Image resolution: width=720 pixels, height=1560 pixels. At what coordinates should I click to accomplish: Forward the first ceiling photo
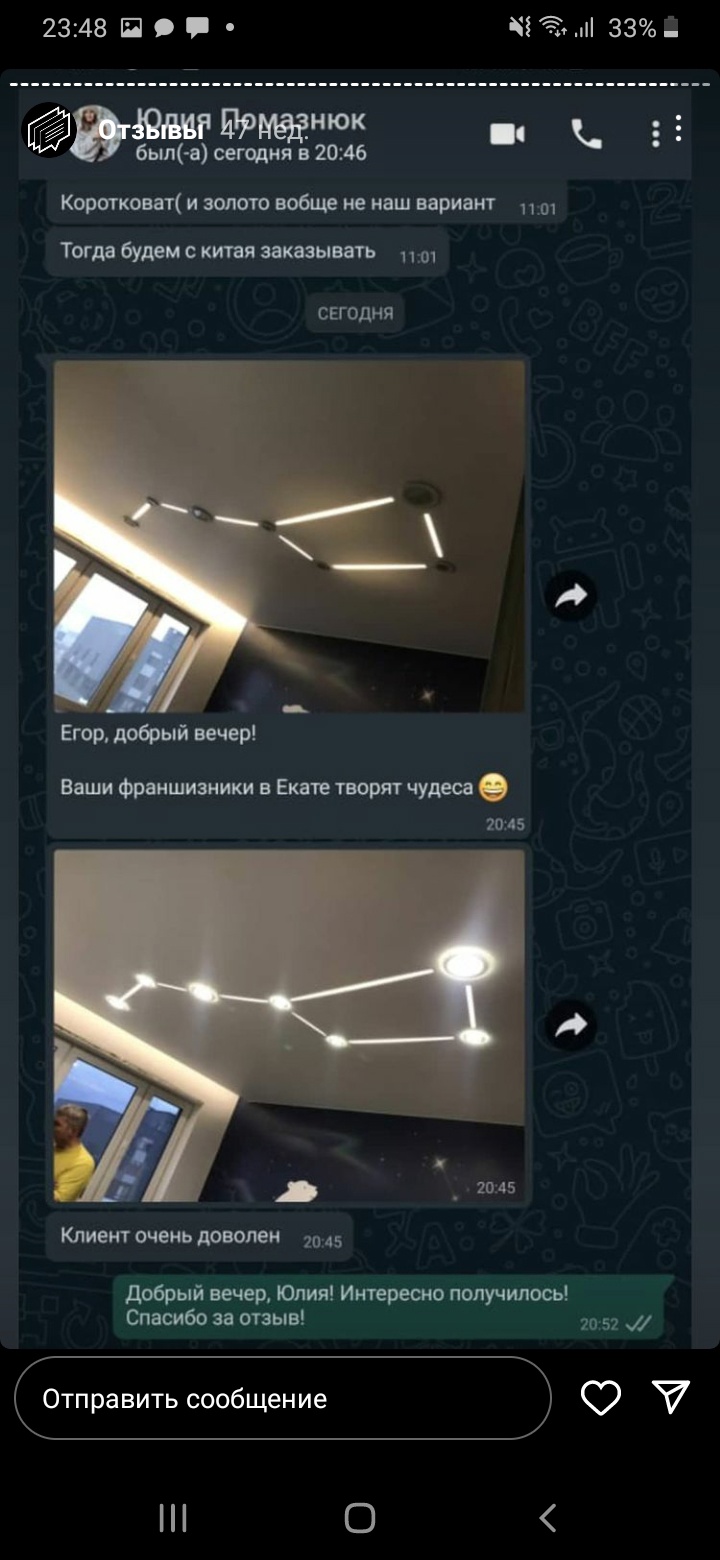[571, 597]
